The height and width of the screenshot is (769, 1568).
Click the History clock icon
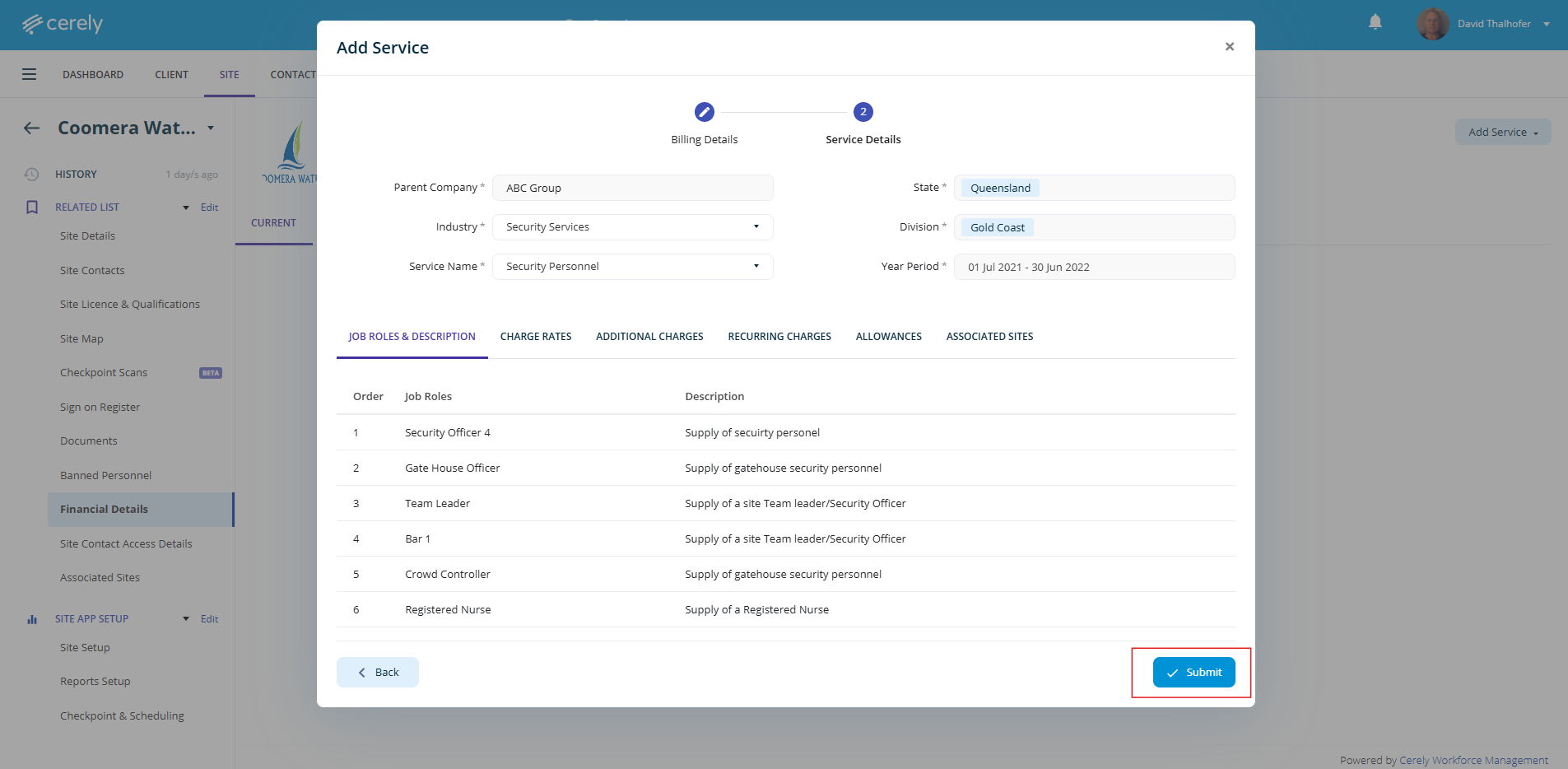tap(31, 175)
